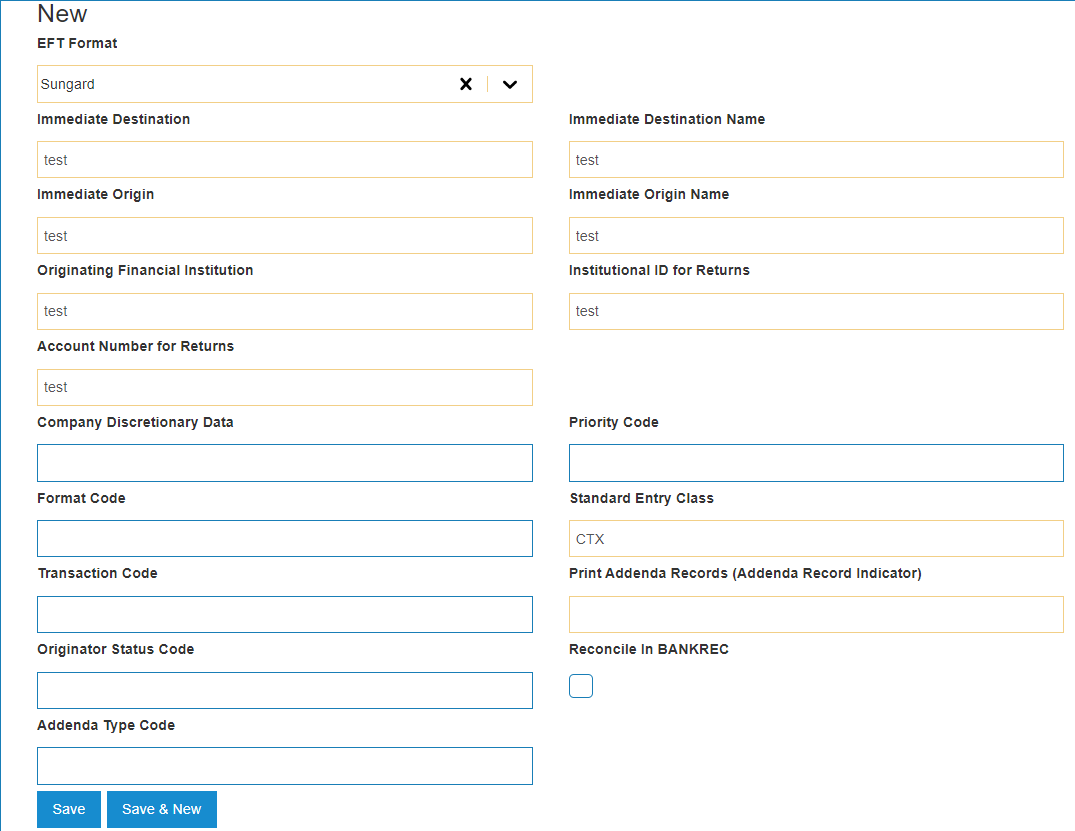Click the Transaction Code label
The height and width of the screenshot is (831, 1075).
click(x=97, y=573)
